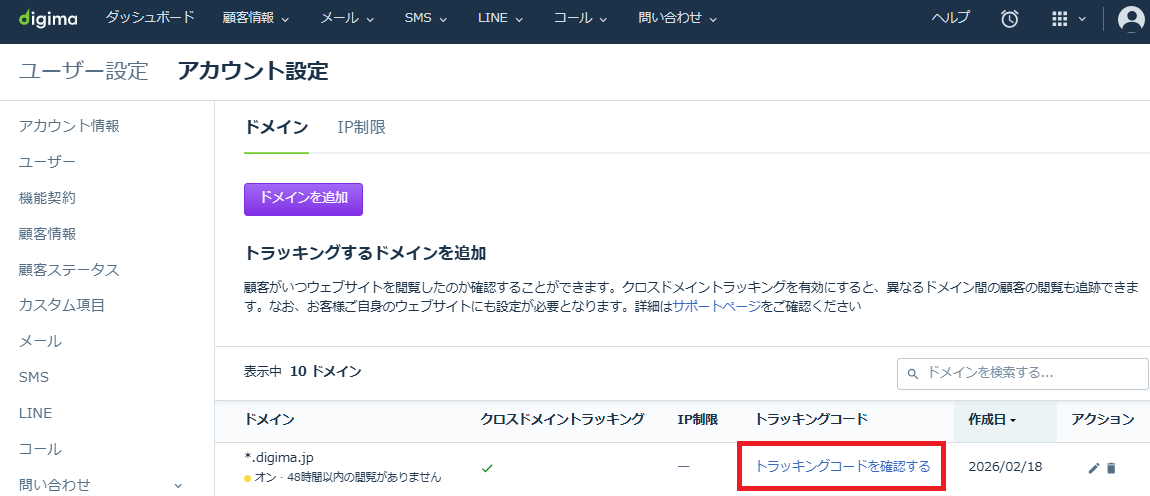1150x496 pixels.
Task: Select the アカウント設定 tab
Action: [x=253, y=71]
